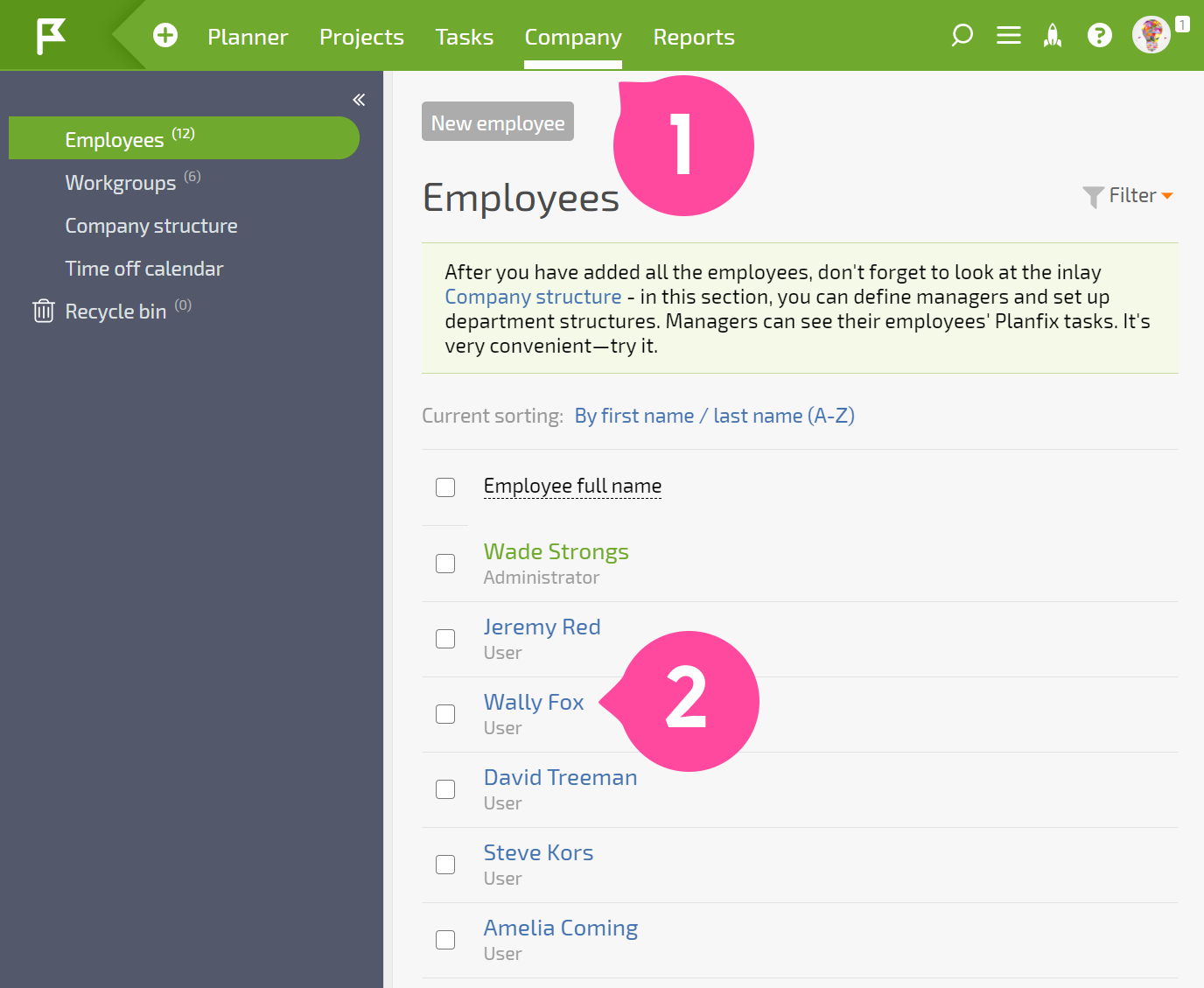The width and height of the screenshot is (1204, 988).
Task: Open the Planner tab
Action: click(x=248, y=37)
